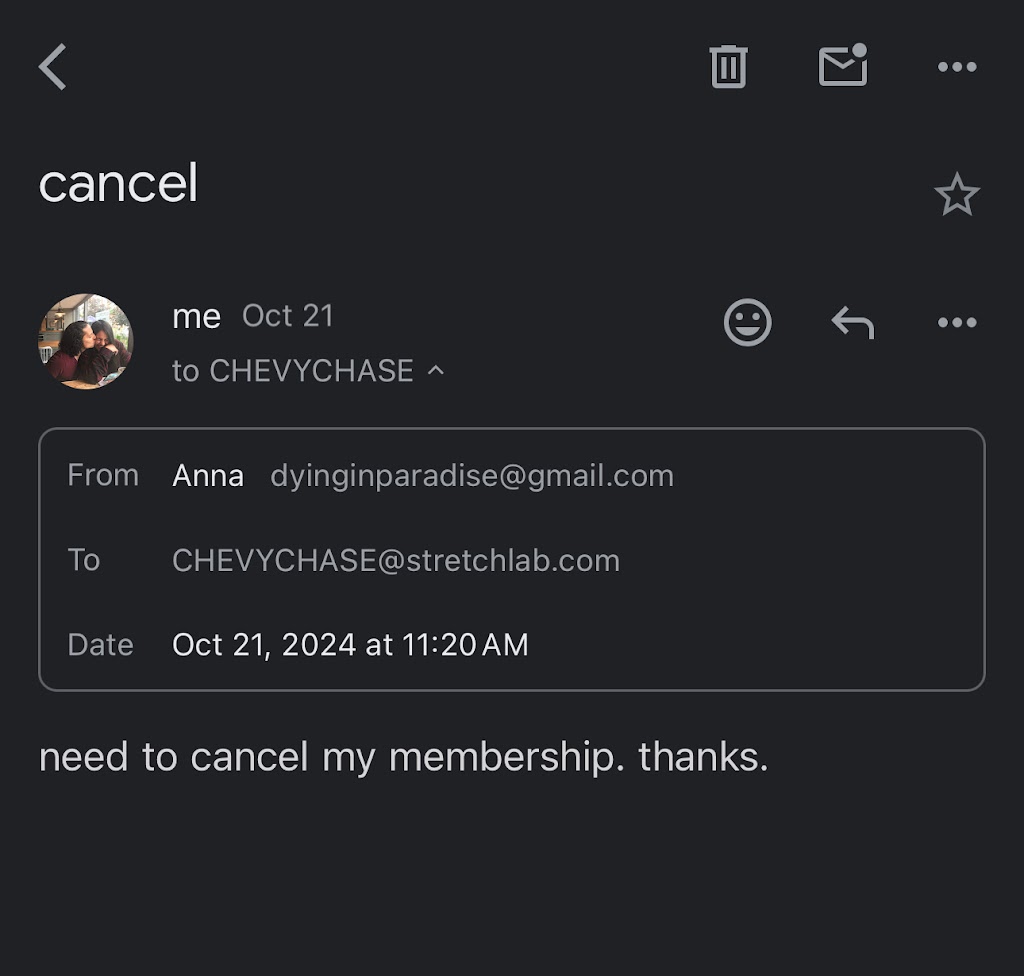Tap the "to CHEVYCHASE" recipient summary
This screenshot has width=1024, height=976.
[x=292, y=371]
